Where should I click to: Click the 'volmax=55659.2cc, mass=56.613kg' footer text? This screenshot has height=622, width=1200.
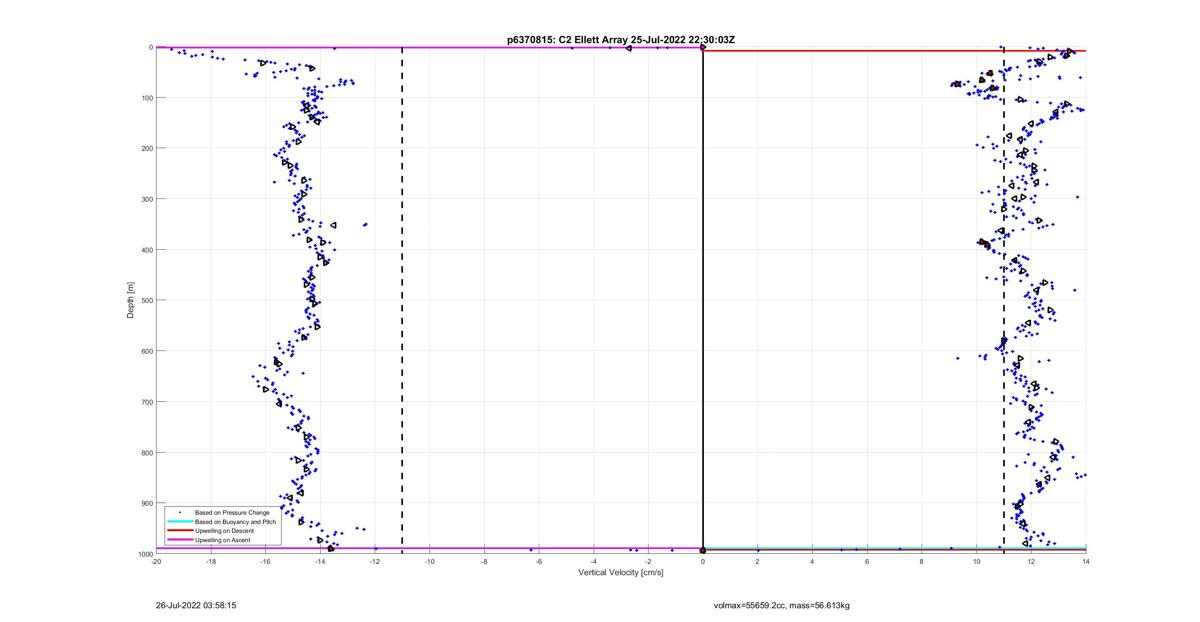[781, 605]
